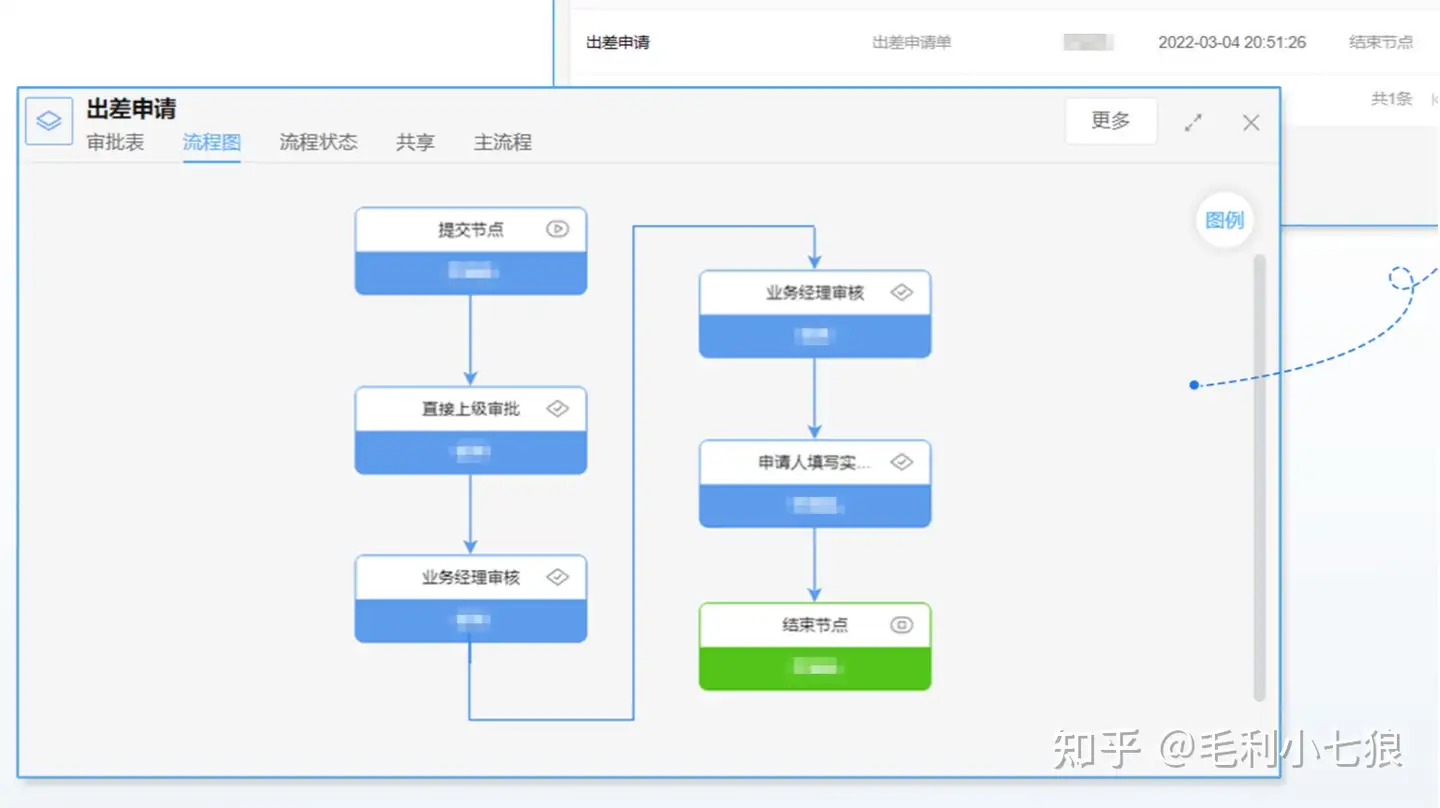Screen dimensions: 1440x808
Task: Click 出差申请 in the background list row
Action: tap(618, 42)
